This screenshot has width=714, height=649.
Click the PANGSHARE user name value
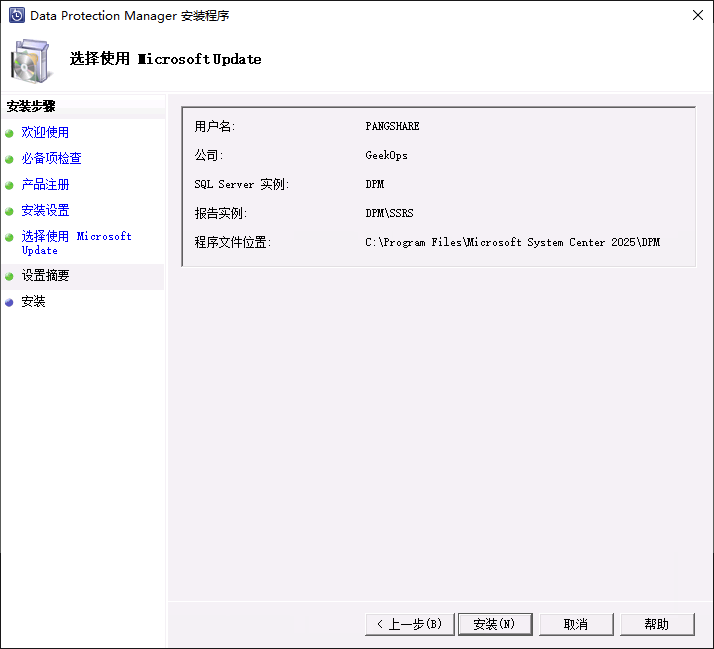[392, 126]
